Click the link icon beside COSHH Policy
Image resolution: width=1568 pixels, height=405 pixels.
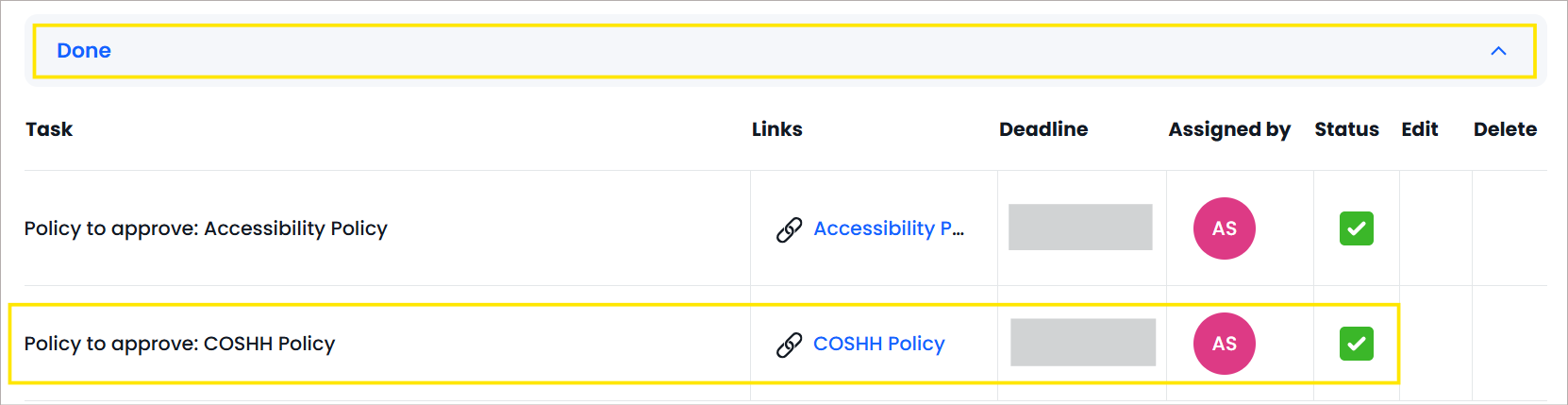pyautogui.click(x=789, y=345)
